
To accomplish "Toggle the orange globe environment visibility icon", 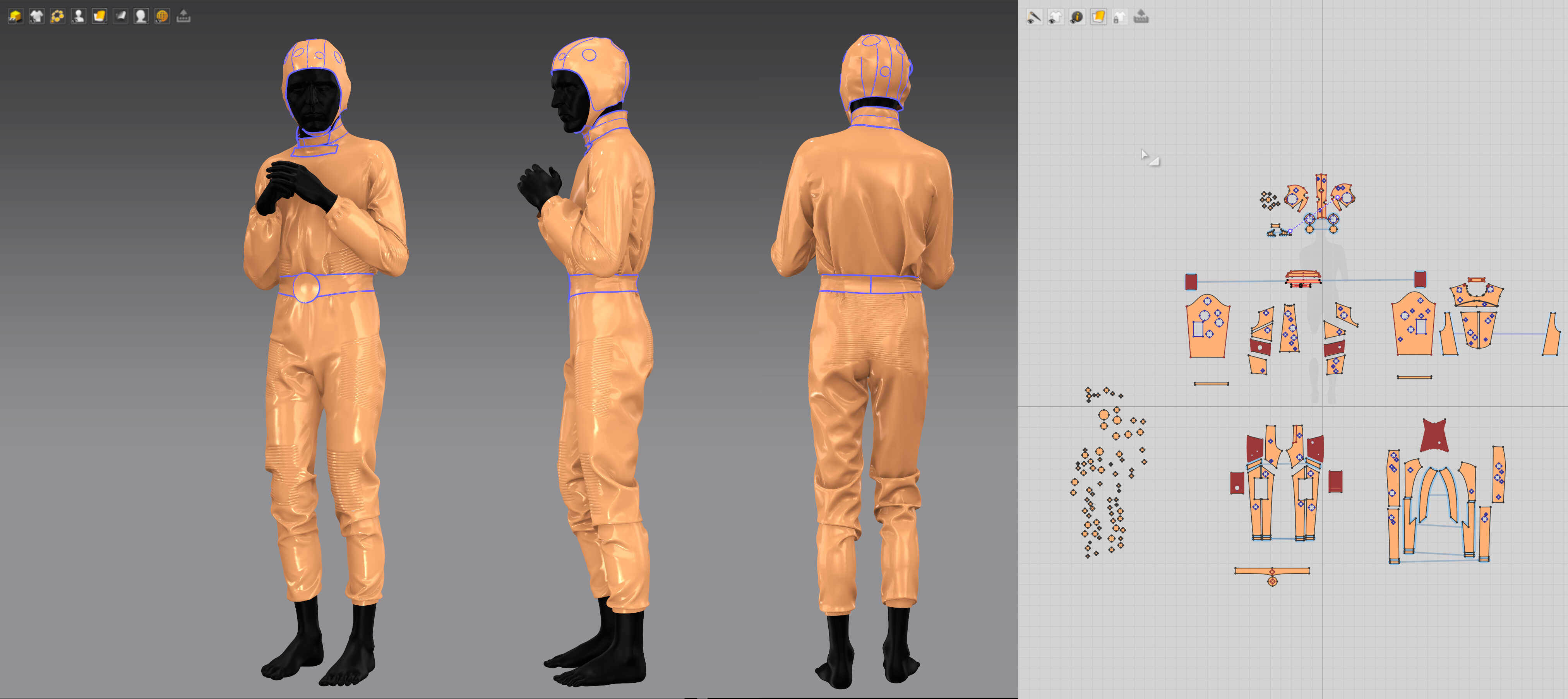I will tap(162, 16).
